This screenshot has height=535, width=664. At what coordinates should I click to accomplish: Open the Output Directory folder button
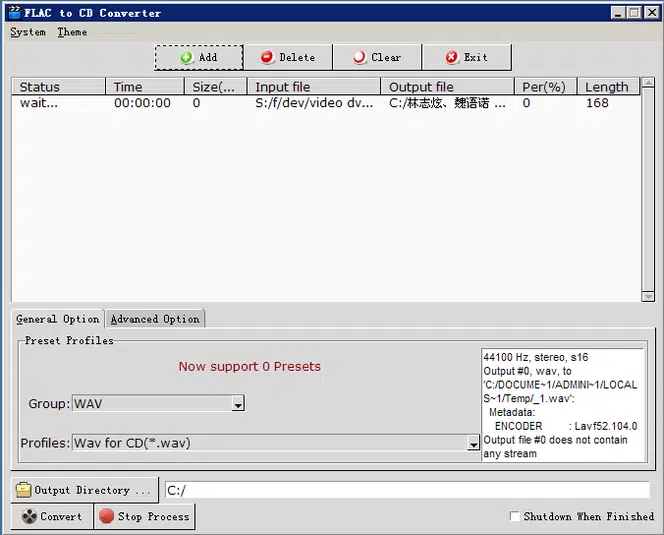85,490
